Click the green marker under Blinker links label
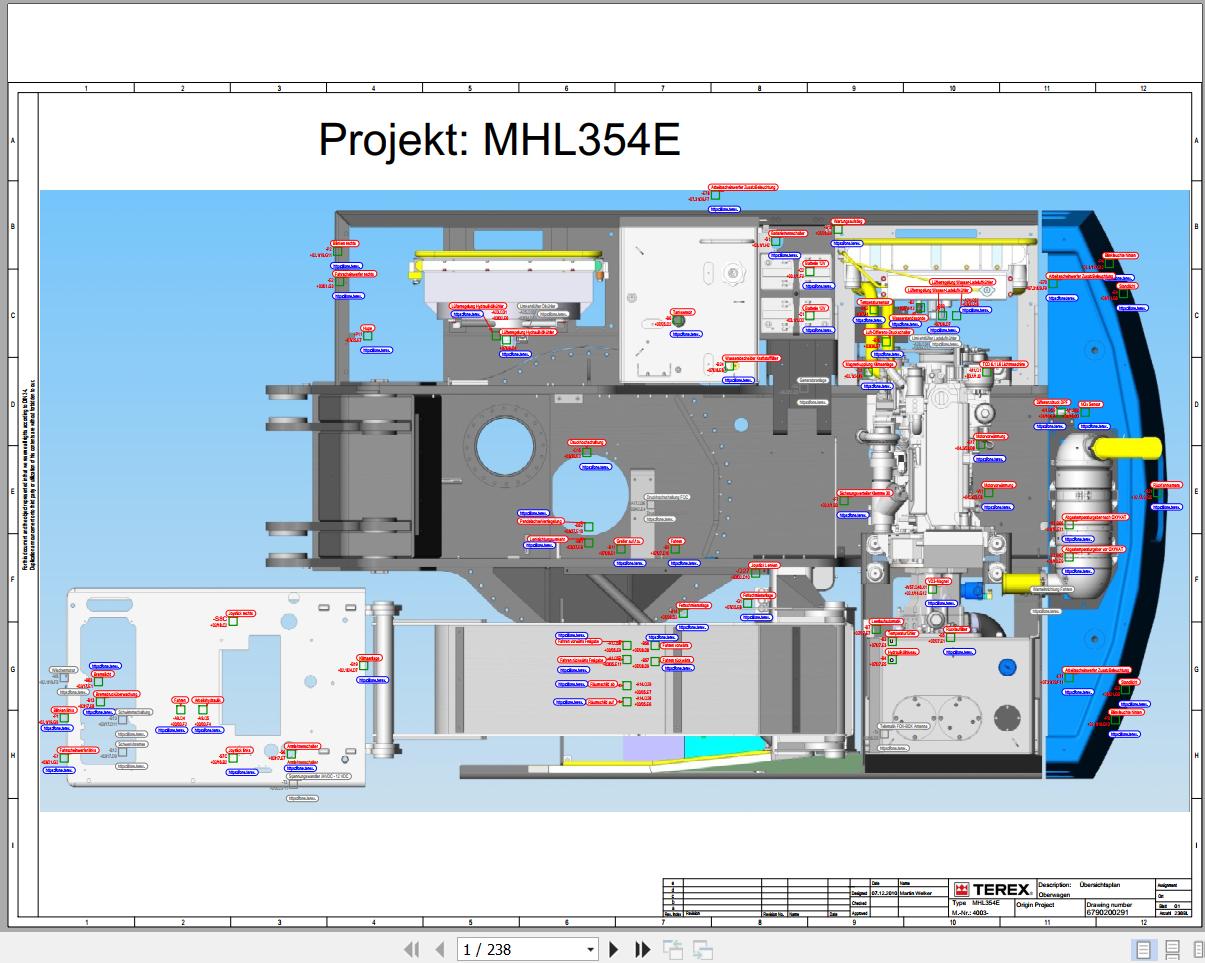The height and width of the screenshot is (963, 1205). click(64, 718)
